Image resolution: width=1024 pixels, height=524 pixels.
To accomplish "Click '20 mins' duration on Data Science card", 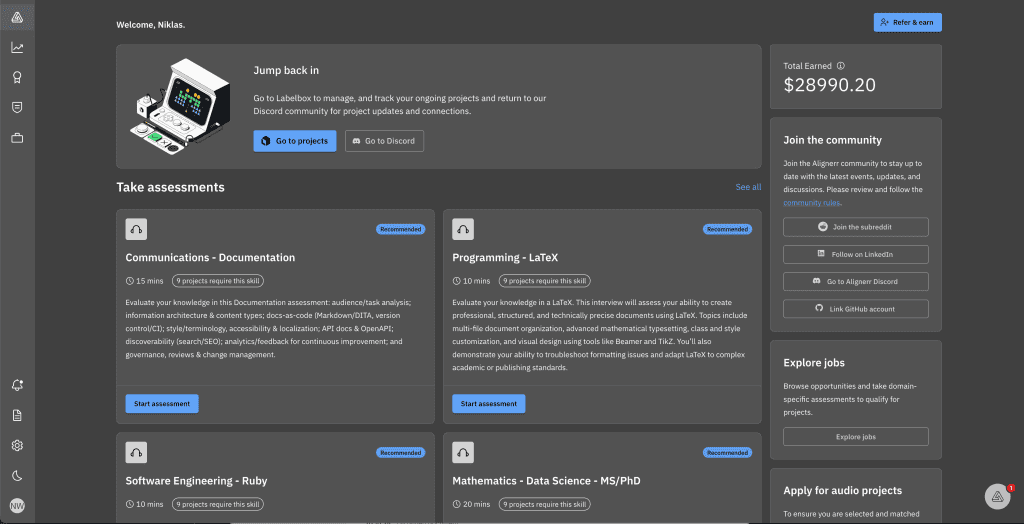I will point(472,504).
